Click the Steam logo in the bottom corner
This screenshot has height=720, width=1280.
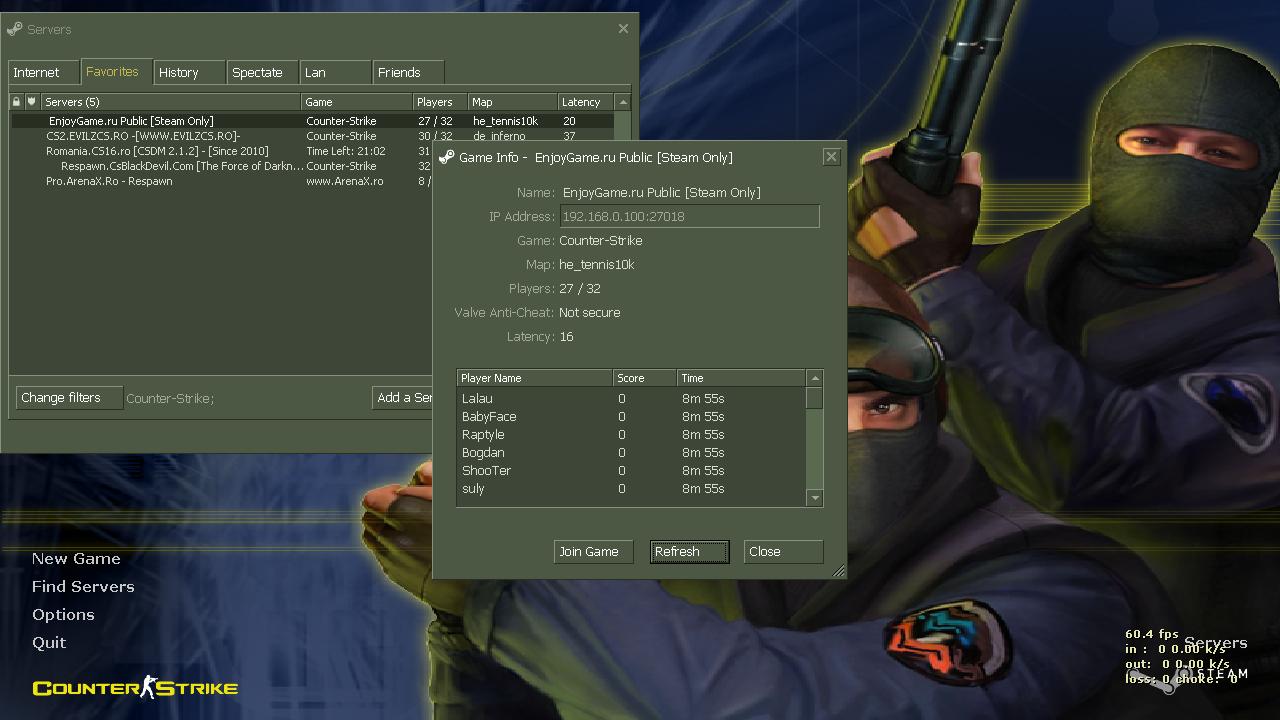(1165, 682)
